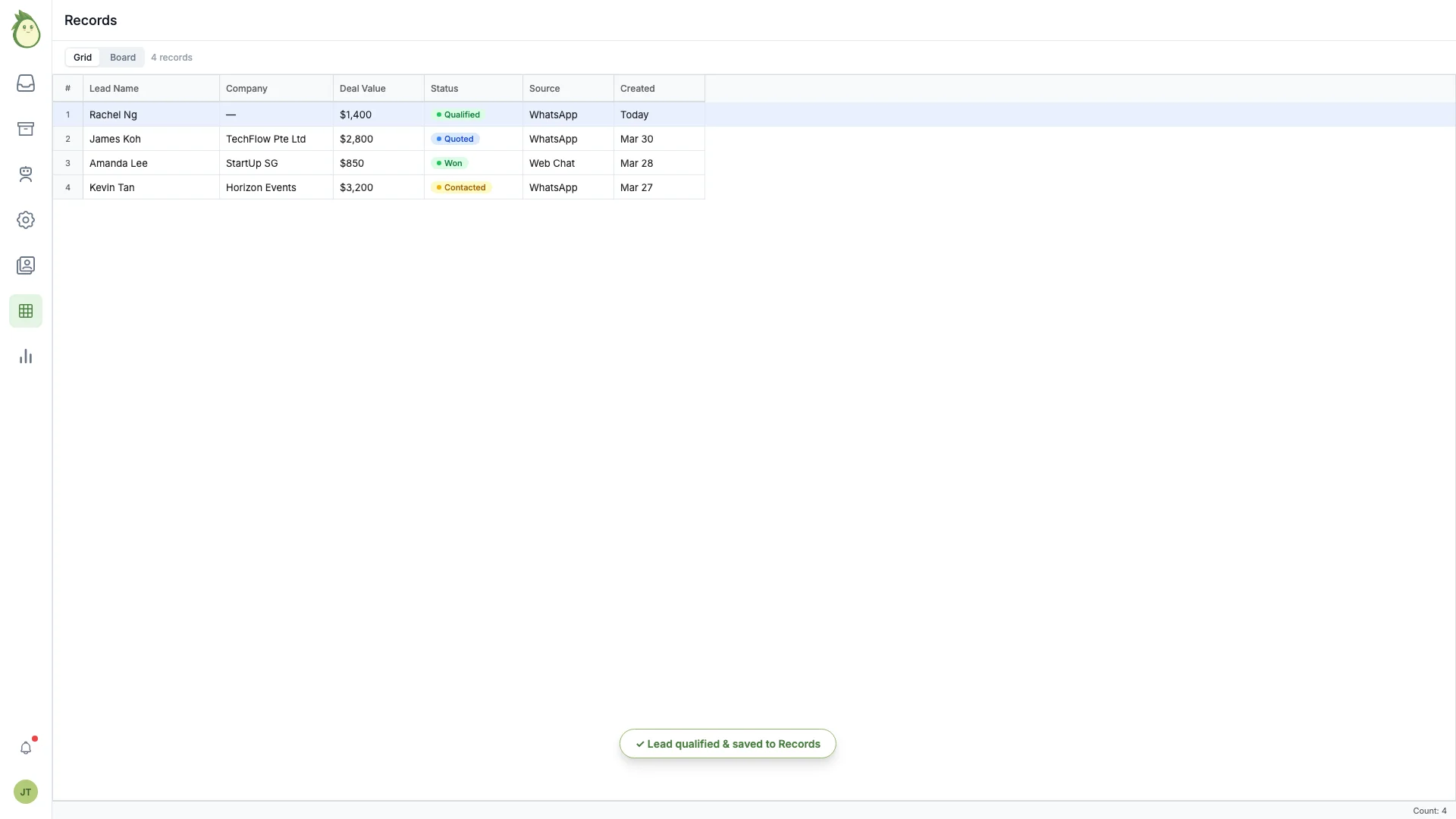The image size is (1456, 819).
Task: Open the Analytics chart icon
Action: tap(26, 356)
